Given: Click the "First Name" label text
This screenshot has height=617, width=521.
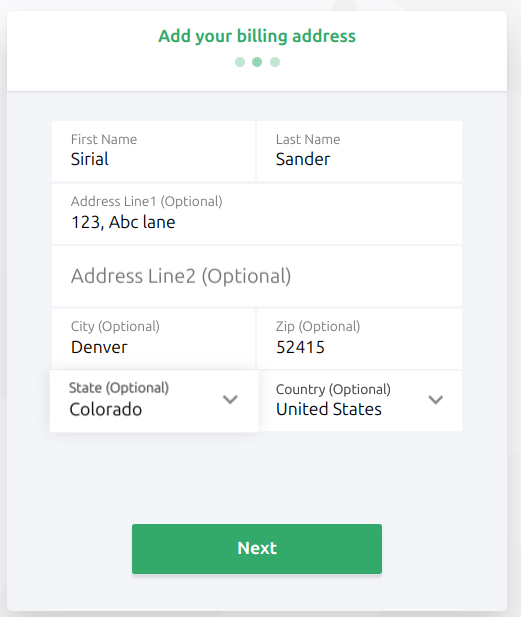Looking at the screenshot, I should [104, 139].
